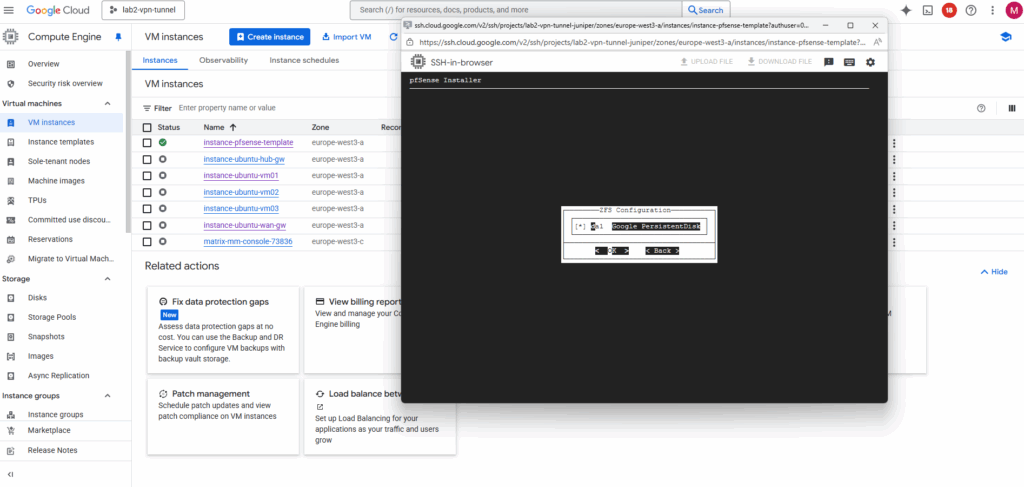This screenshot has height=487, width=1024.
Task: Click the Compute Engine chip logo
Action: [10, 37]
